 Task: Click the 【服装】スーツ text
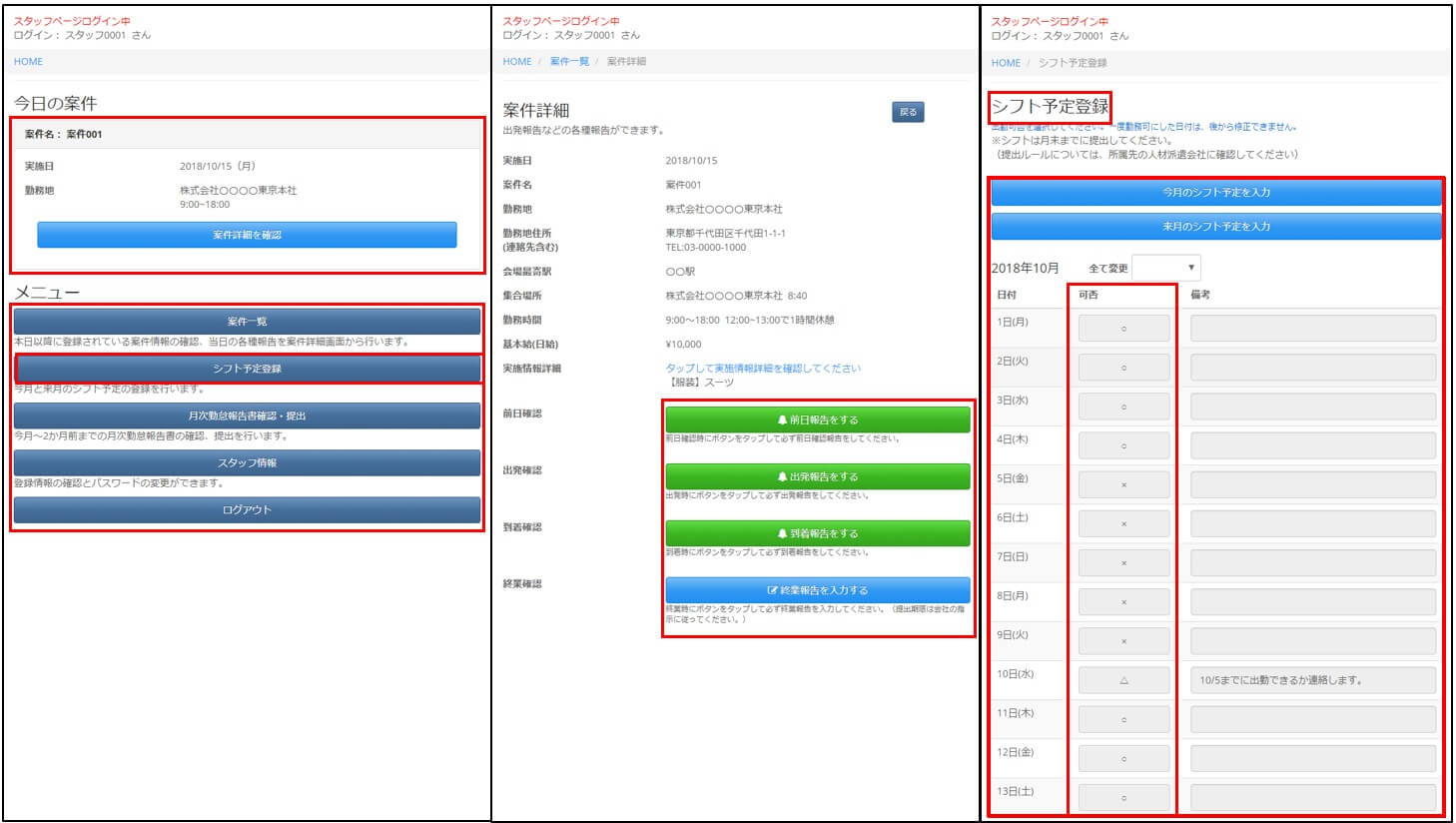coord(700,383)
